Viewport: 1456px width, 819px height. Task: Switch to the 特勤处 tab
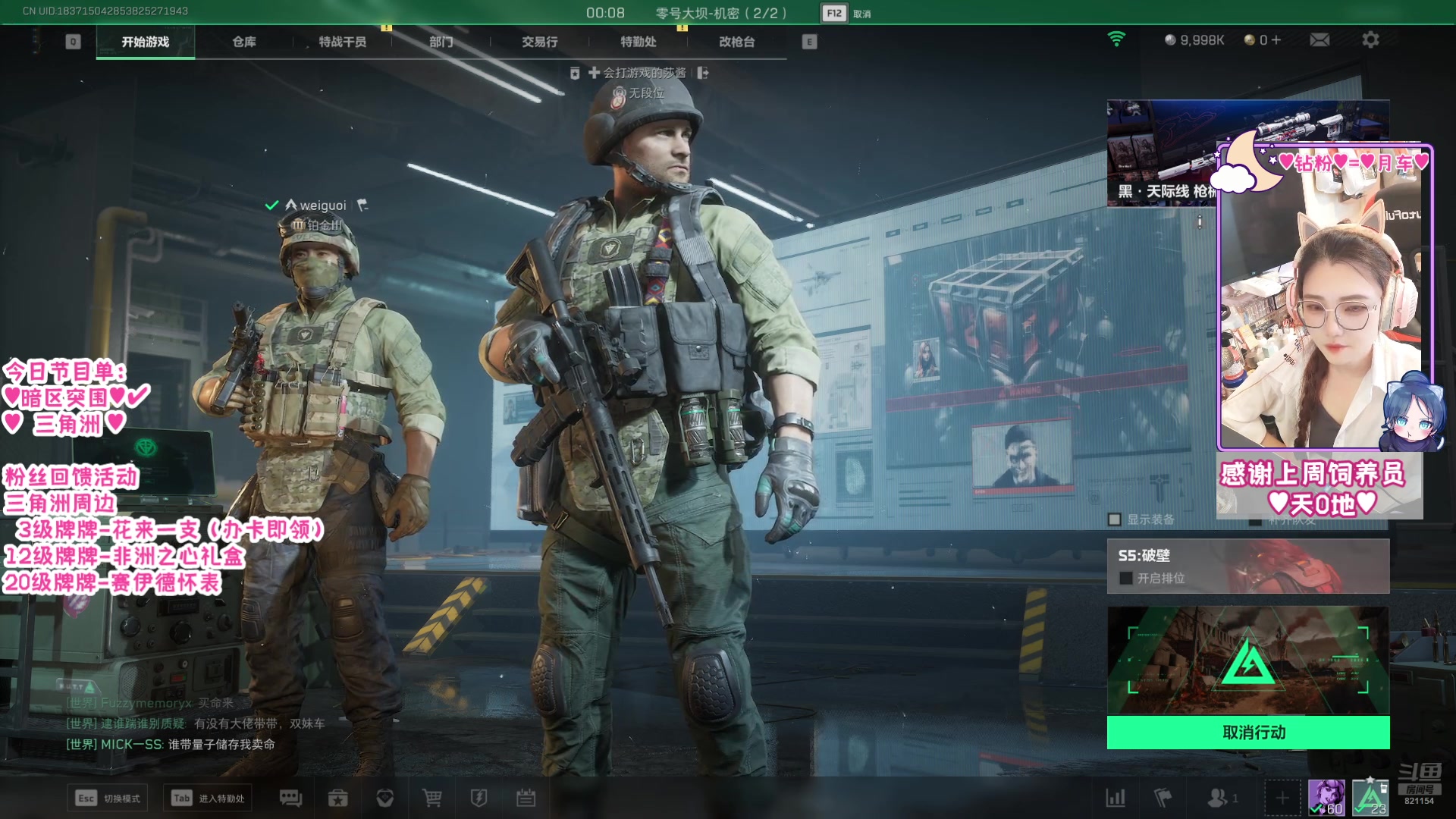point(639,42)
